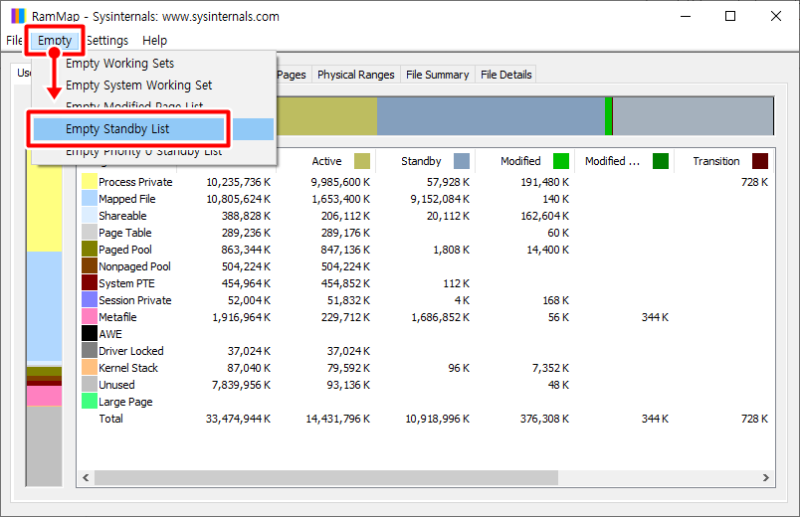Click the Shareable light blue swatch
This screenshot has width=800, height=517.
point(89,215)
